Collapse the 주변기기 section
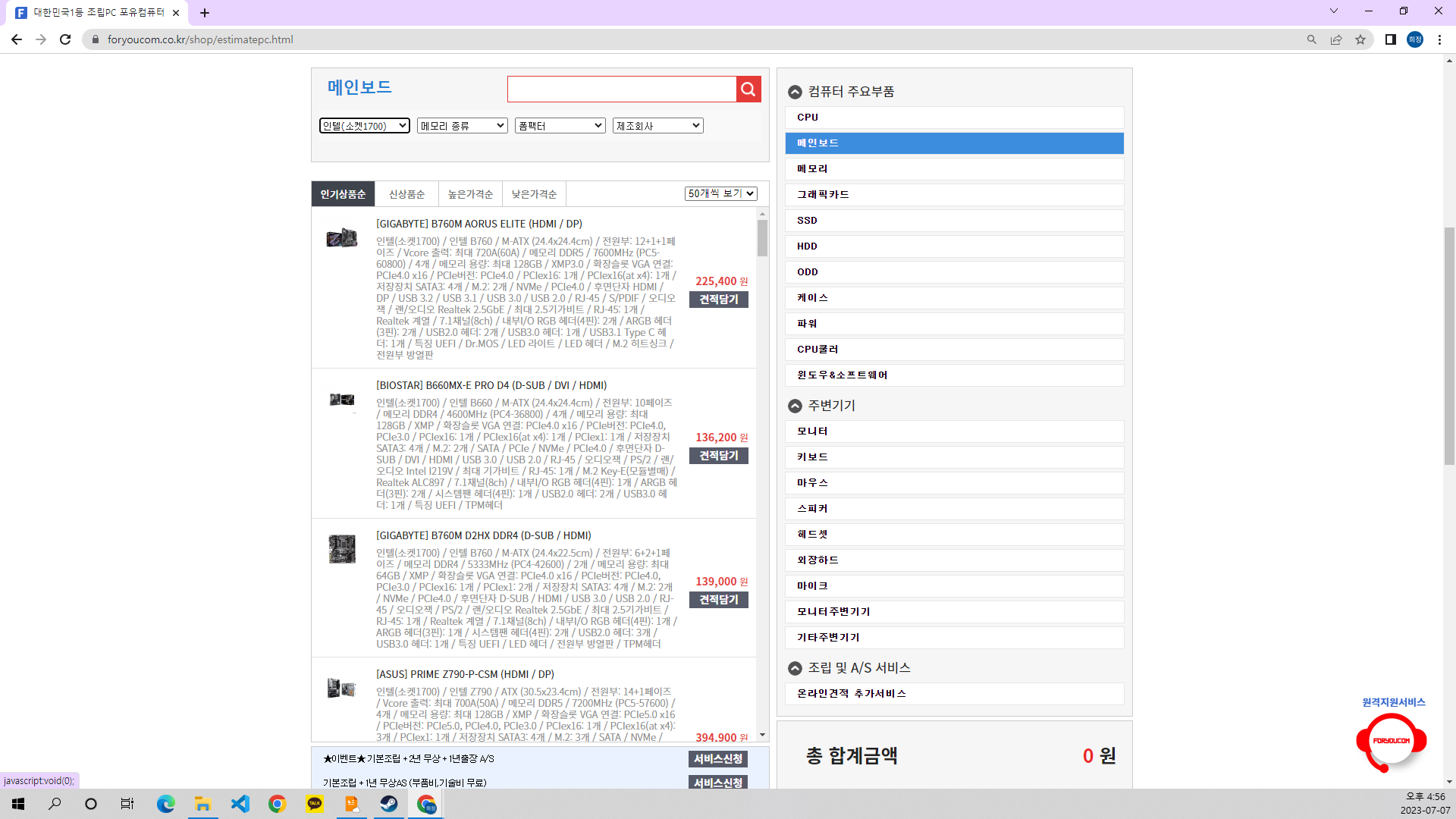This screenshot has width=1456, height=819. pyautogui.click(x=795, y=406)
